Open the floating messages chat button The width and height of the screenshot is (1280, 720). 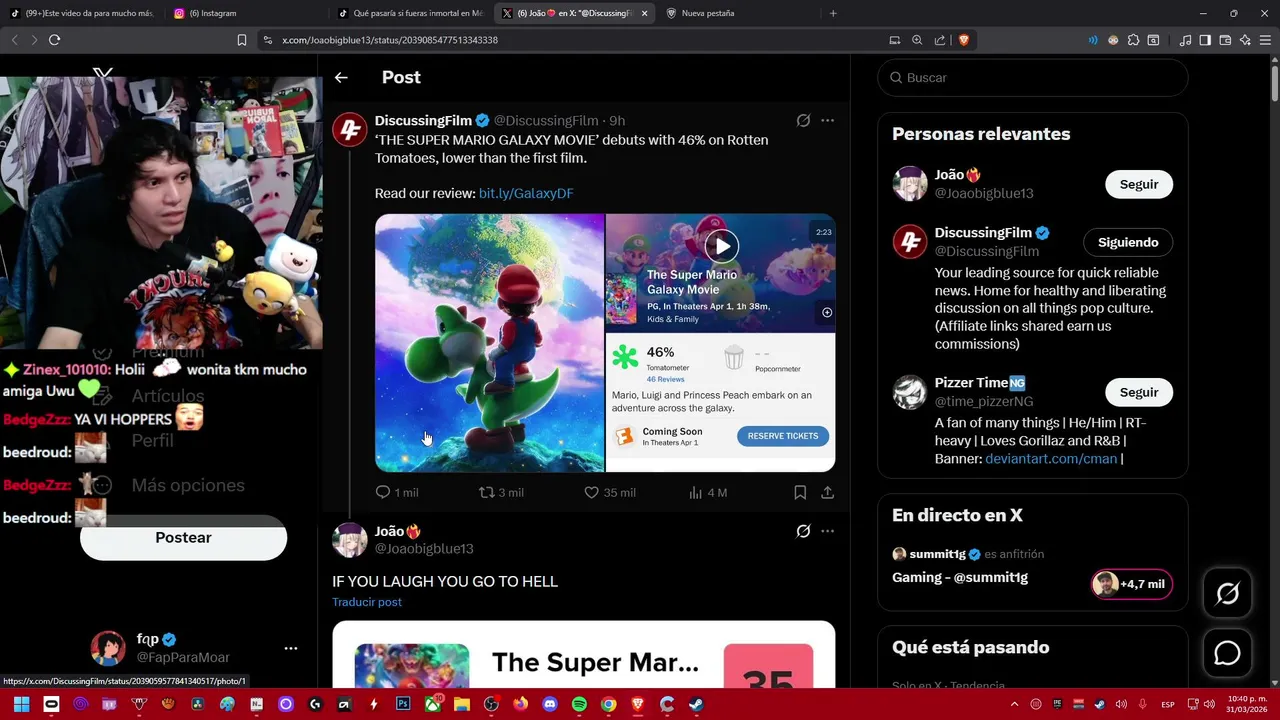[1227, 653]
